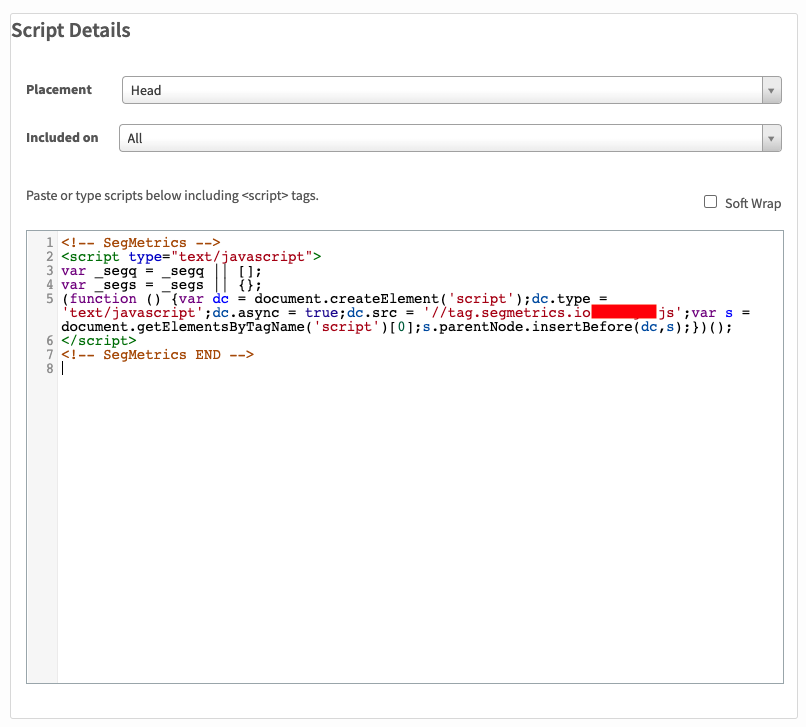Screen dimensions: 806x727
Task: Click the closing script tag on line 6
Action: pyautogui.click(x=99, y=340)
